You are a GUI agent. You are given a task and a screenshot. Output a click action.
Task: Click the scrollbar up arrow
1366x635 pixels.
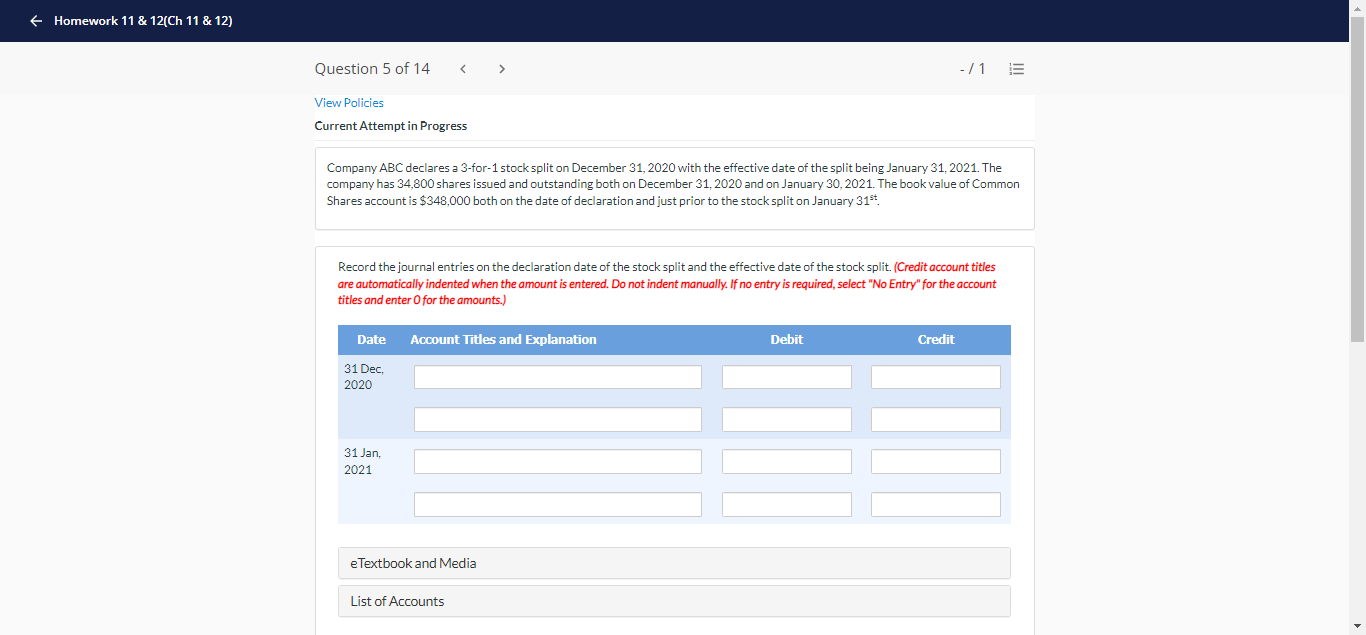pos(1357,8)
